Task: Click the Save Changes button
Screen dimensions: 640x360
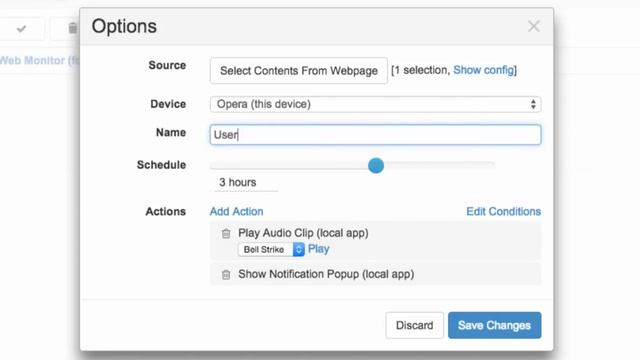Action: 494,325
